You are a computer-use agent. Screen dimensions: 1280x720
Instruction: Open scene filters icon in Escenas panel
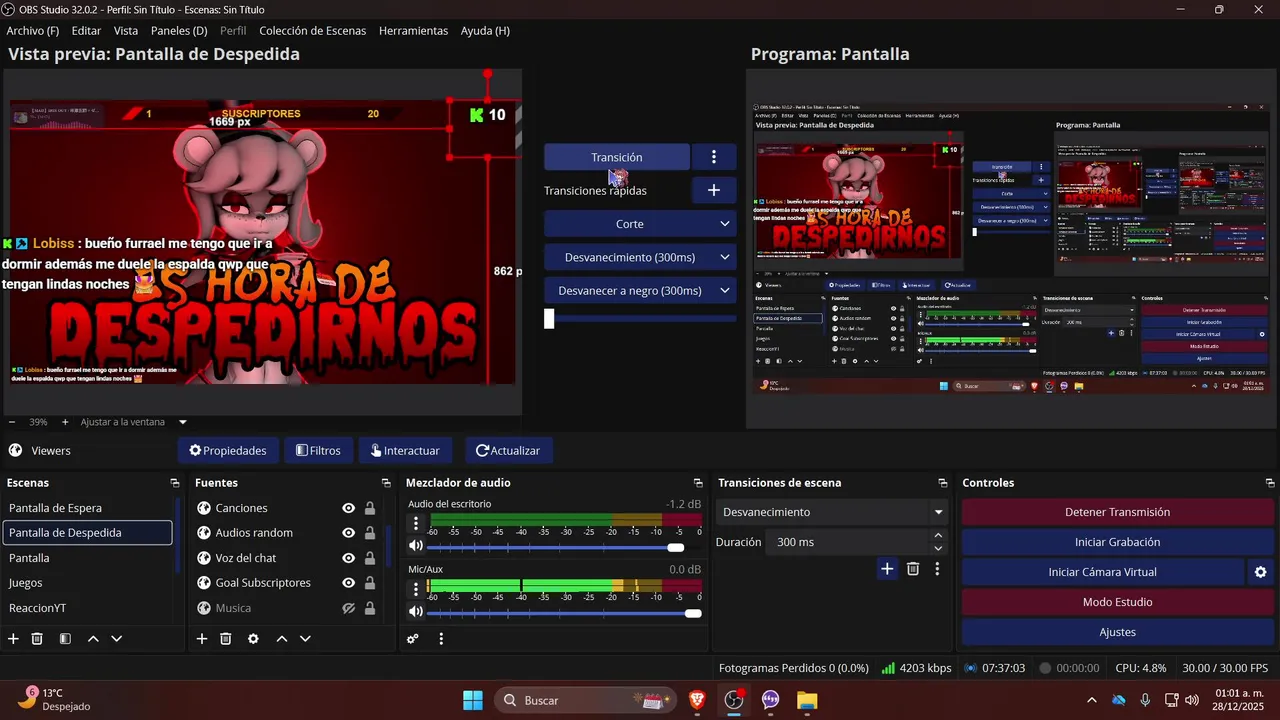point(65,638)
